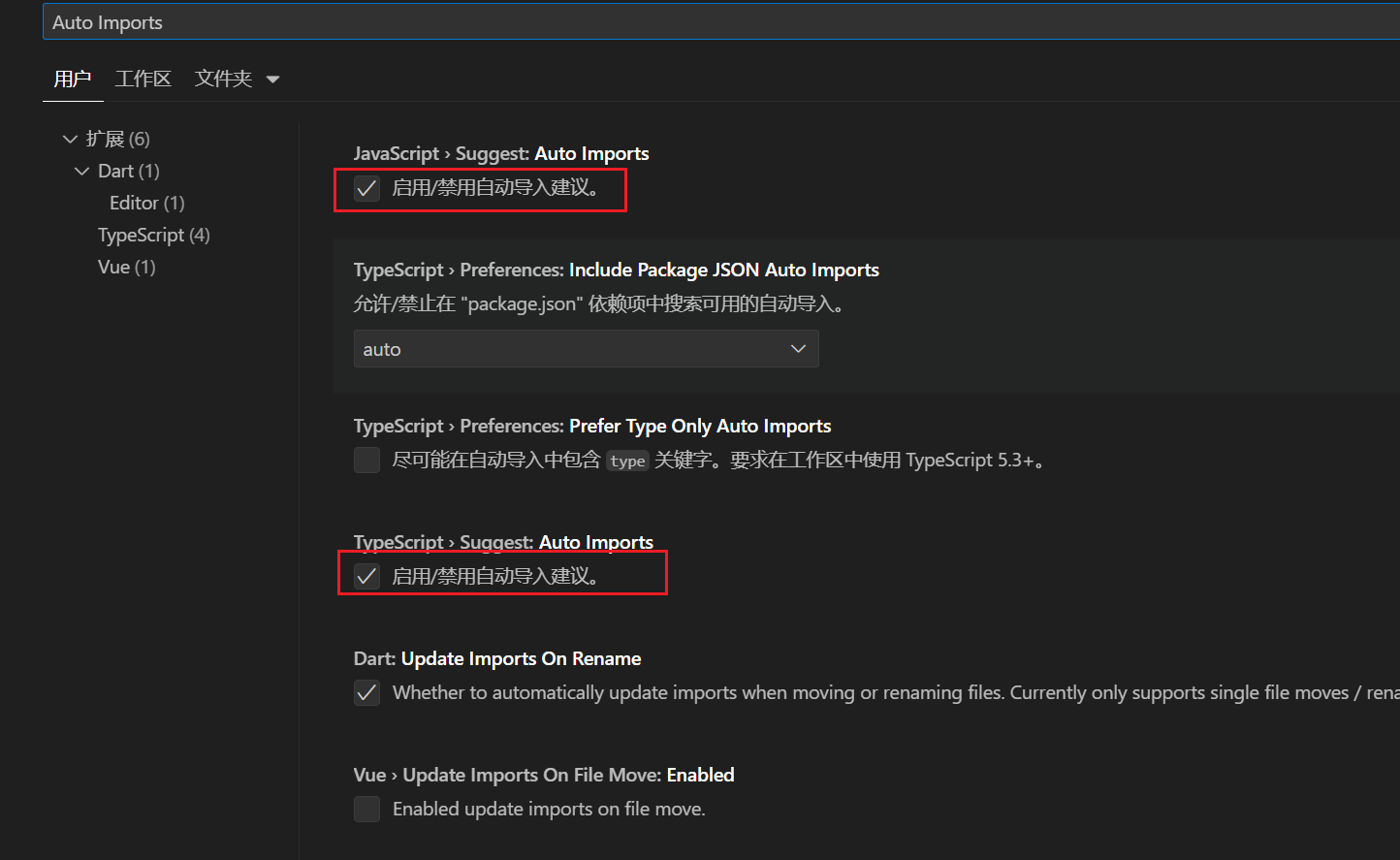Collapse the 扩展 (6) tree chevron

click(x=70, y=139)
